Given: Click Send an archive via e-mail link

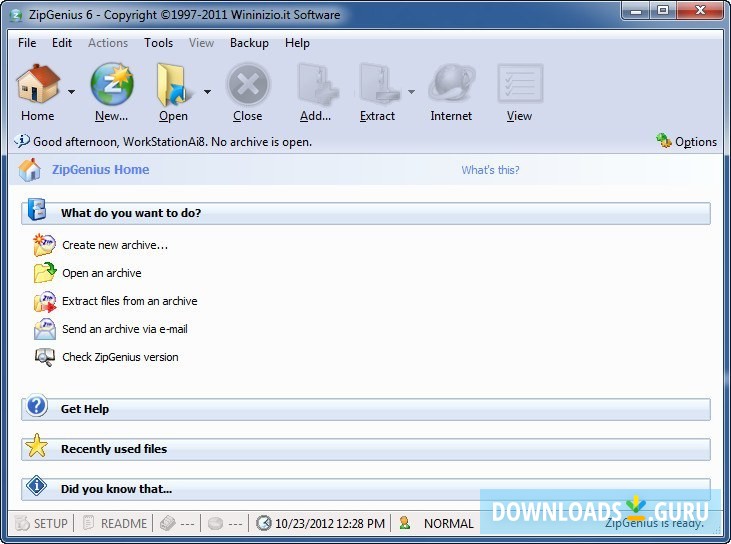Looking at the screenshot, I should click(125, 329).
